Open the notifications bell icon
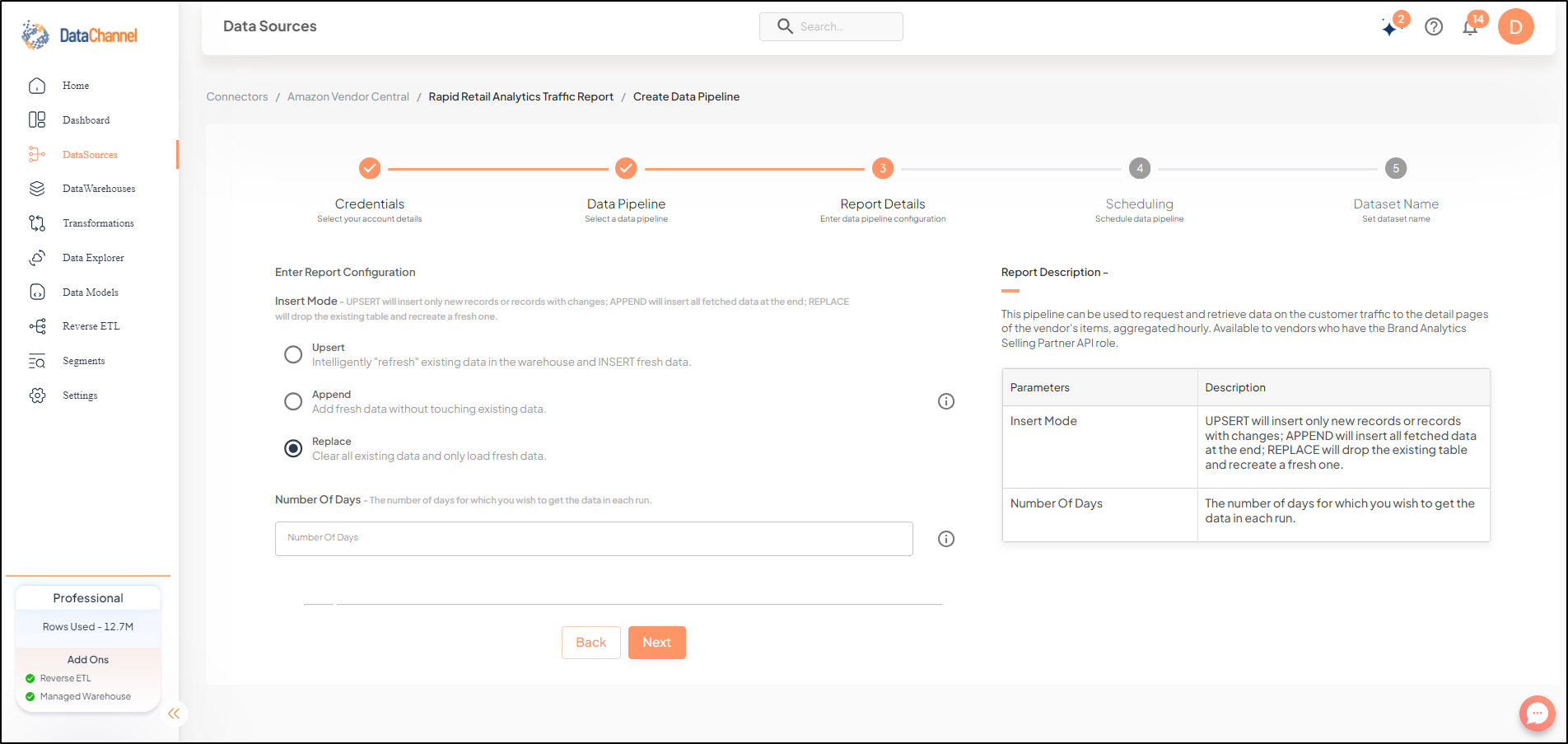The width and height of the screenshot is (1568, 744). [1470, 28]
